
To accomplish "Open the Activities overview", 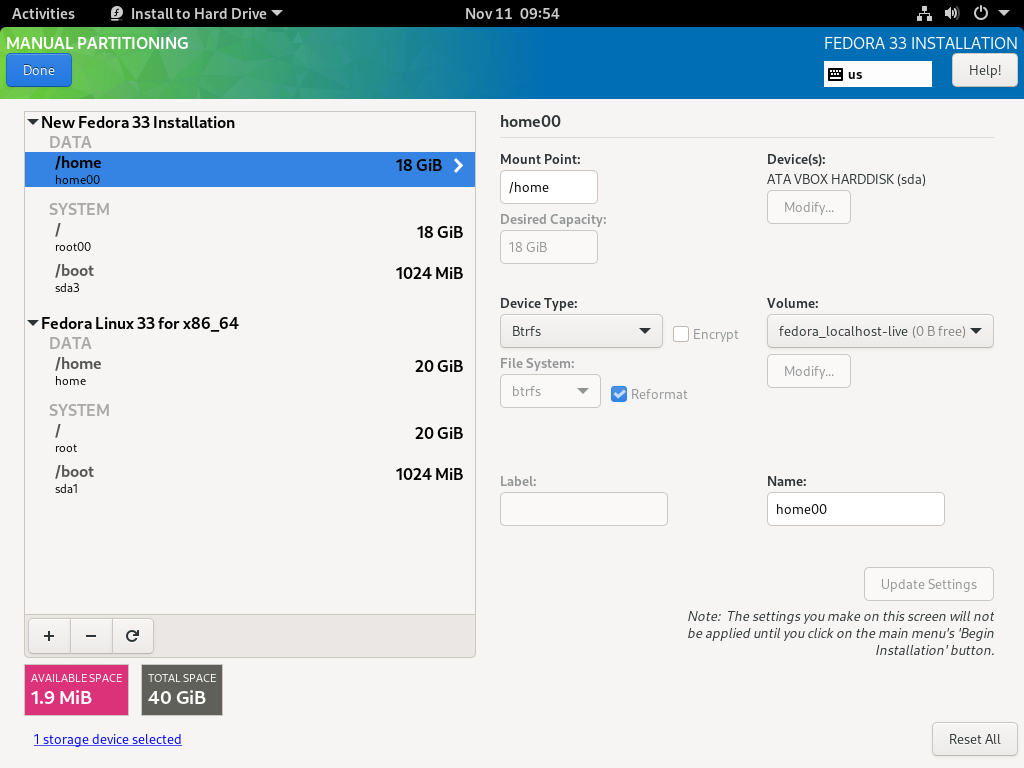I will 43,14.
